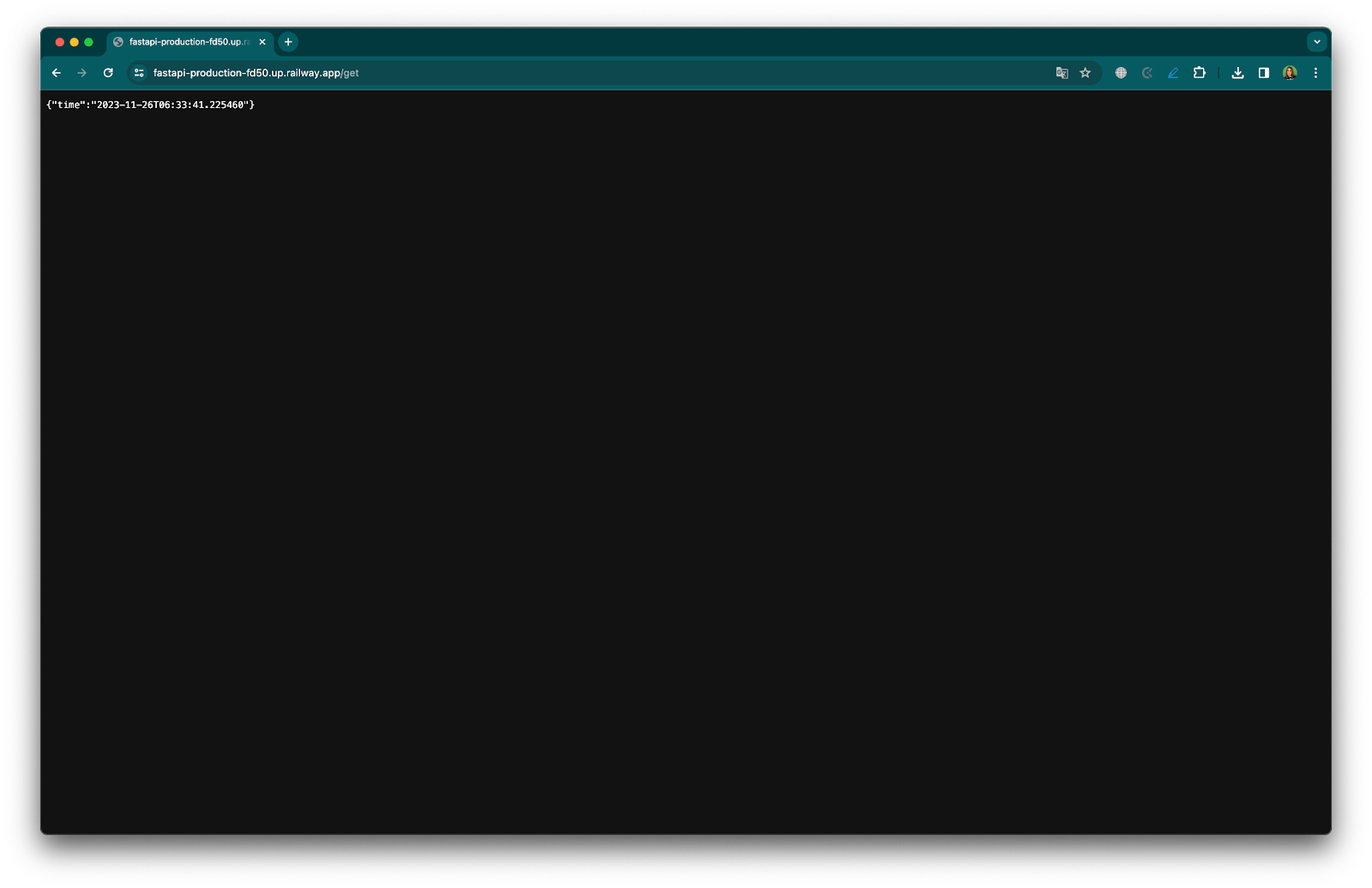Click the forward navigation arrow
Screen dimensions: 1372x888
tap(82, 73)
